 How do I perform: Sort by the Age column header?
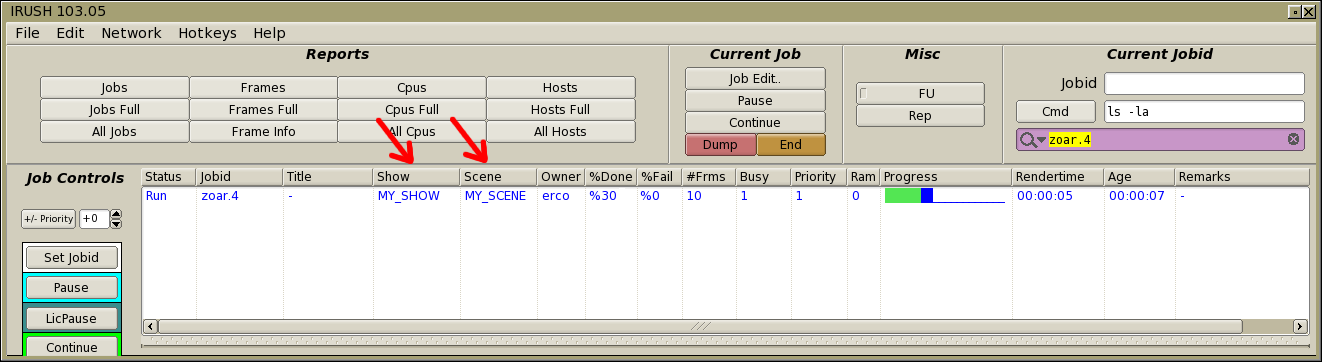(1139, 177)
